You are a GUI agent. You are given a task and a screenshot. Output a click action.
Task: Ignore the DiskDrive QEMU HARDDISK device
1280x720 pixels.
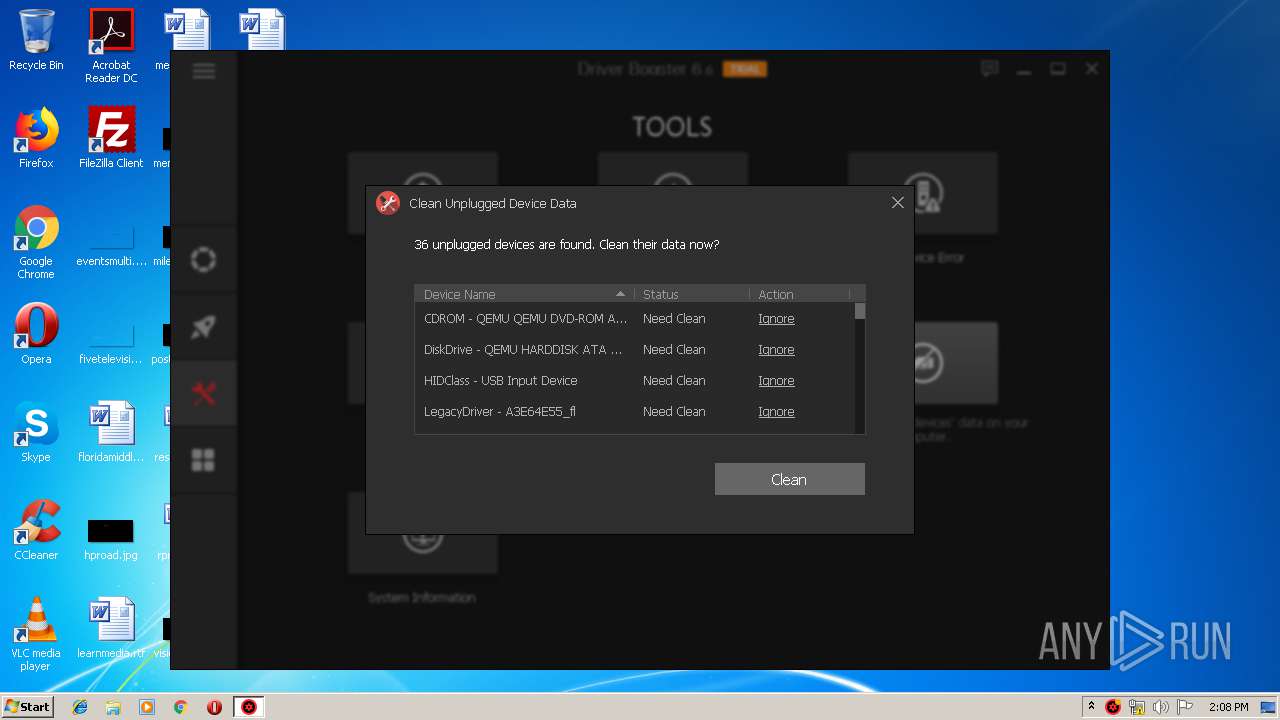tap(776, 350)
